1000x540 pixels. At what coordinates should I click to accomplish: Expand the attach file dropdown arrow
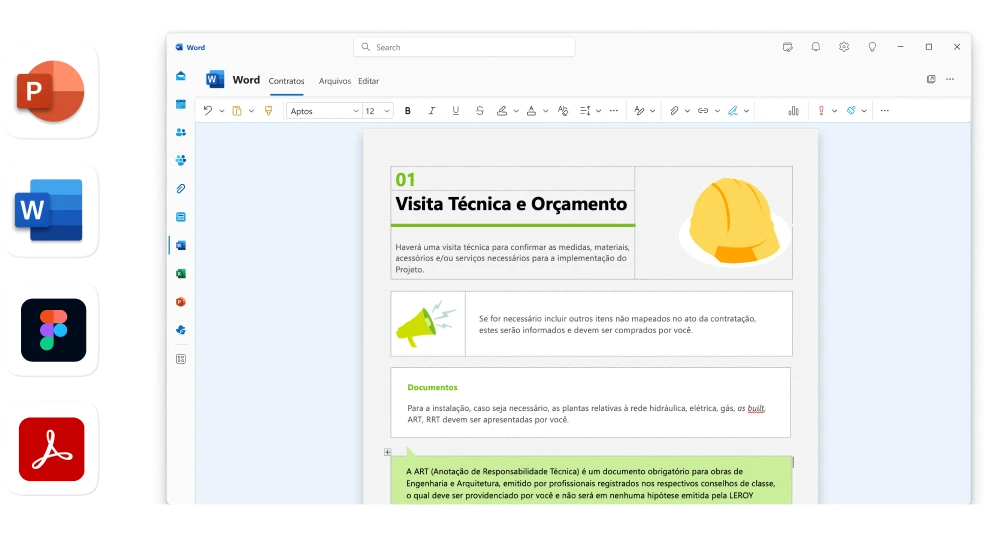(x=687, y=111)
